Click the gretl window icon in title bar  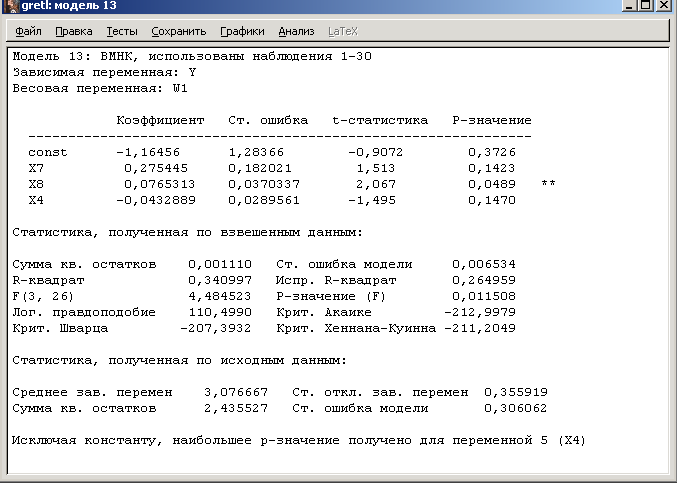tap(13, 6)
